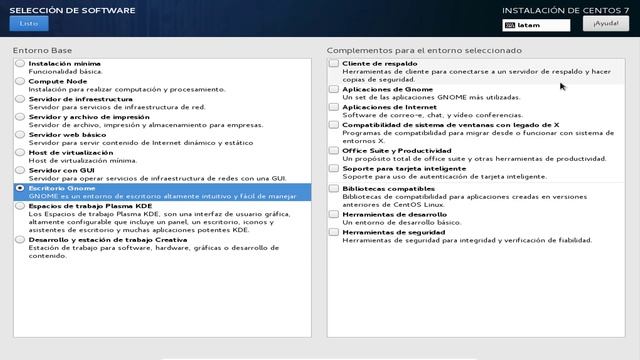Click 'Programas de compatibilidad para migrar' description

tap(478, 137)
